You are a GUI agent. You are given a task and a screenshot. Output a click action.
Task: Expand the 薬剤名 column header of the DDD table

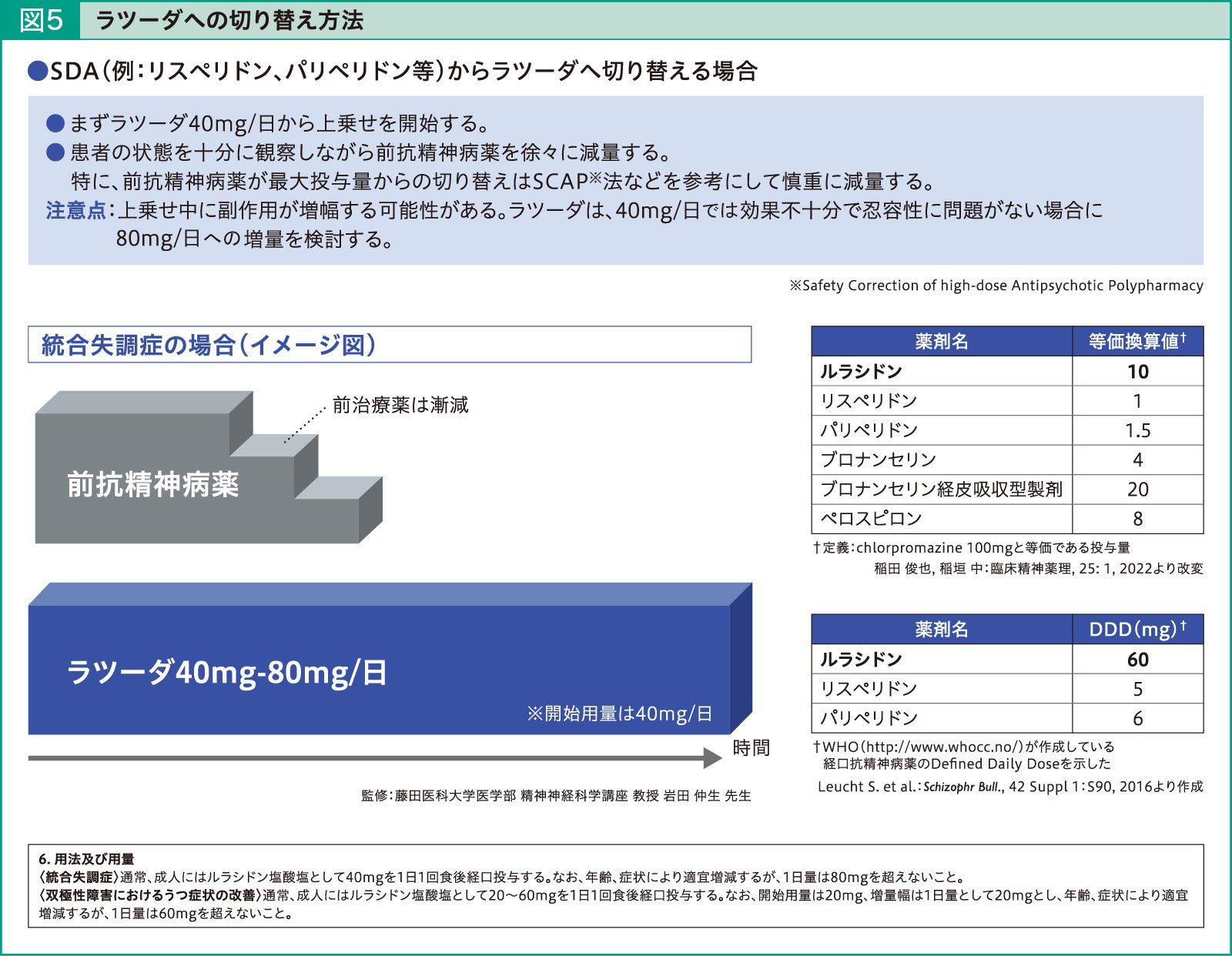(941, 629)
